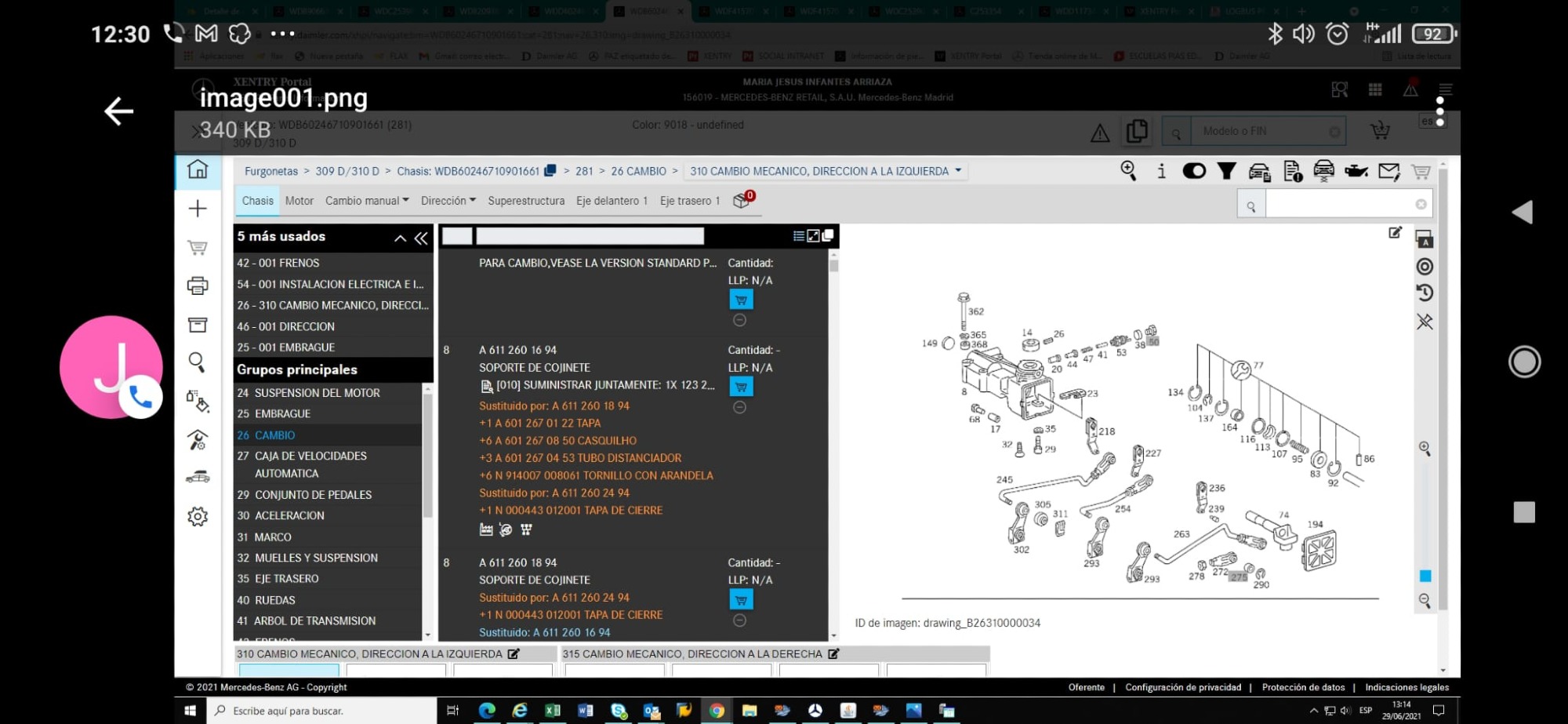The image size is (1568, 724).
Task: Click the 309 D/310 D breadcrumb
Action: pos(347,171)
